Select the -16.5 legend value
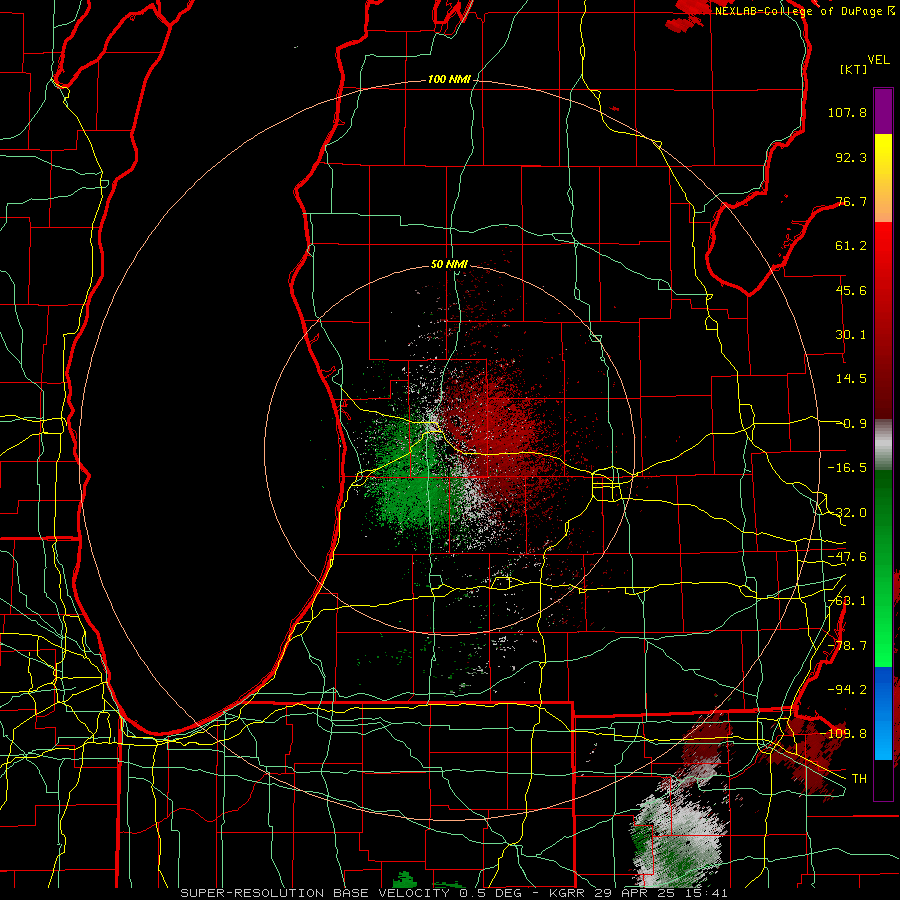 tap(847, 468)
